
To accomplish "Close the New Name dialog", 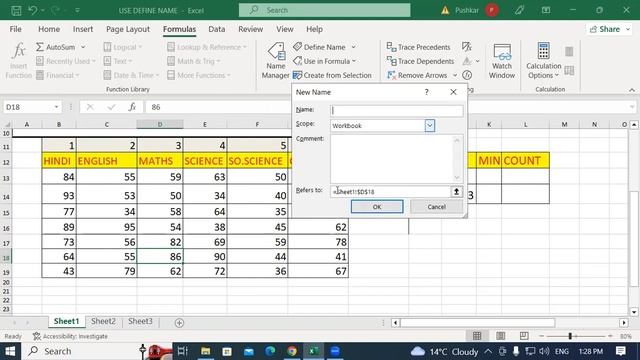I will coord(453,92).
